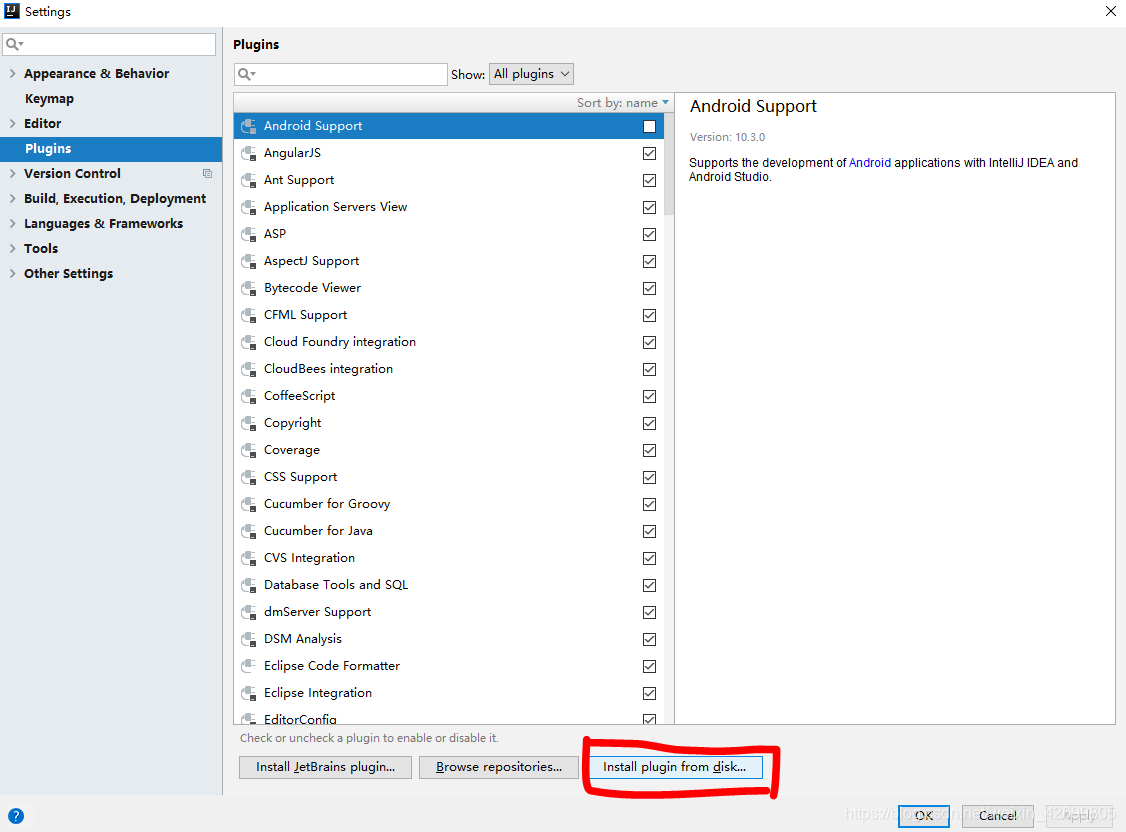Close the Settings window
Screen dimensions: 1126x832
1110,11
